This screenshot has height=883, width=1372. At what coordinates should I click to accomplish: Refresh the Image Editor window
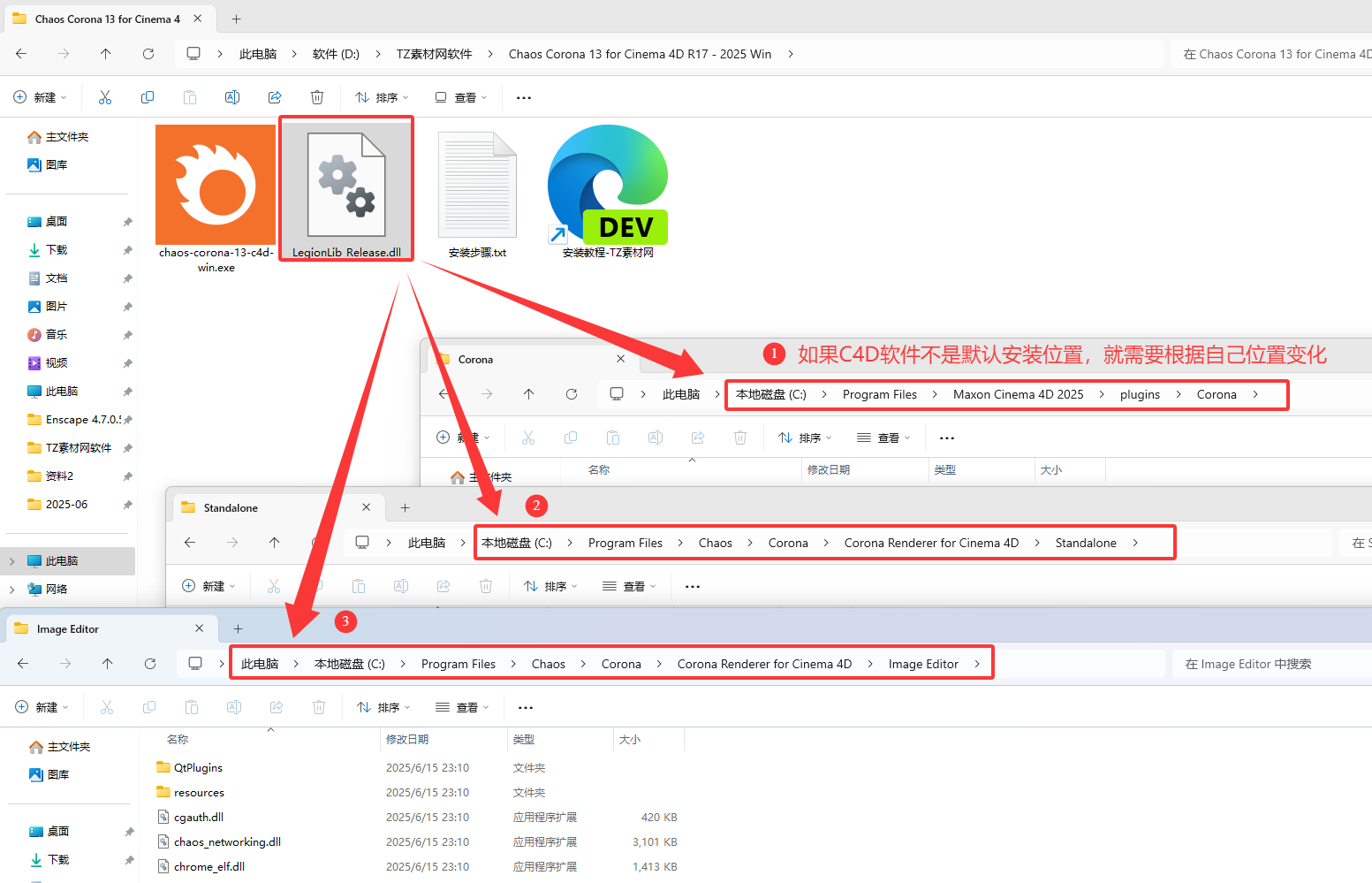tap(150, 664)
